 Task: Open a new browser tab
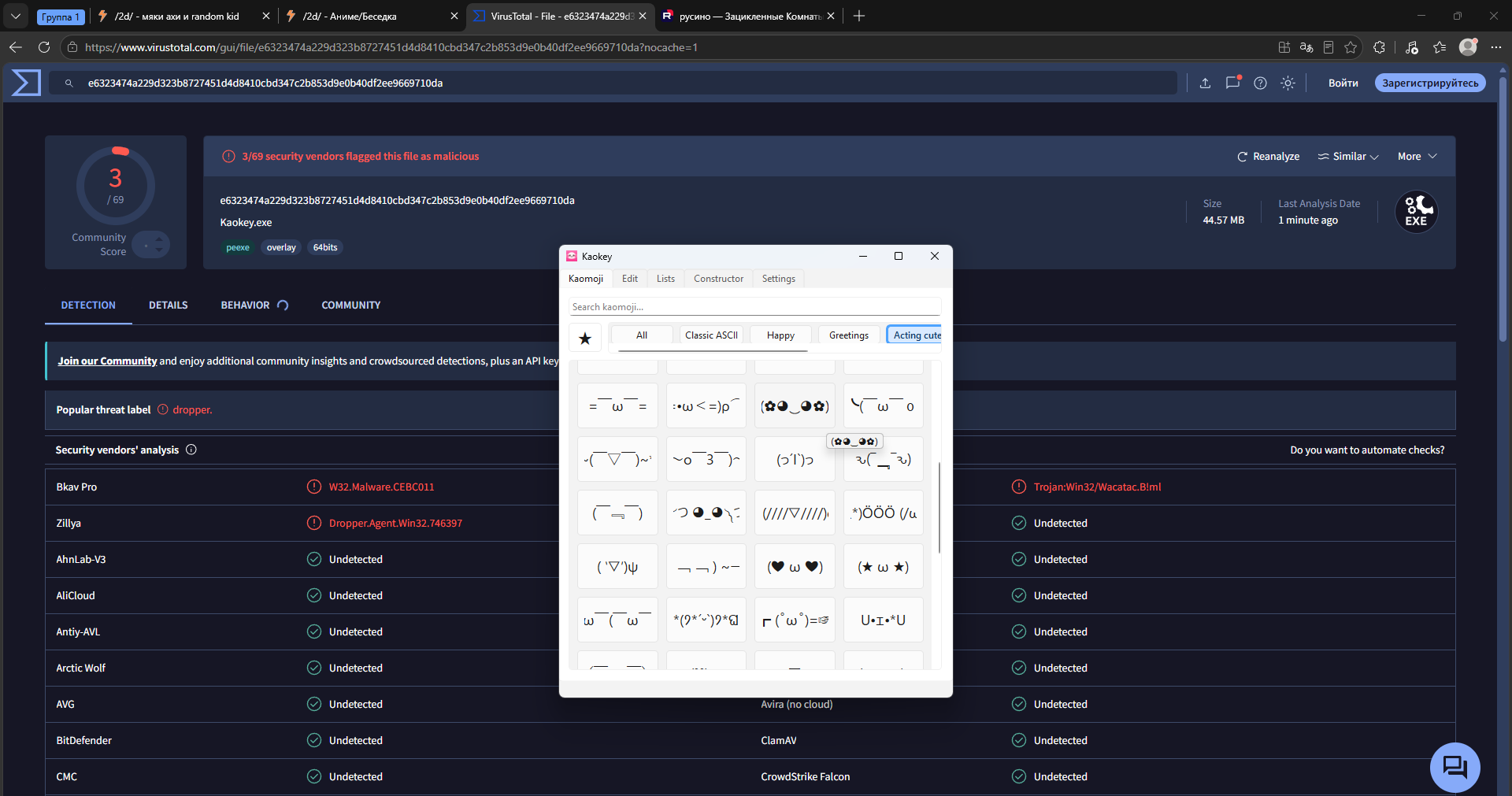click(859, 16)
